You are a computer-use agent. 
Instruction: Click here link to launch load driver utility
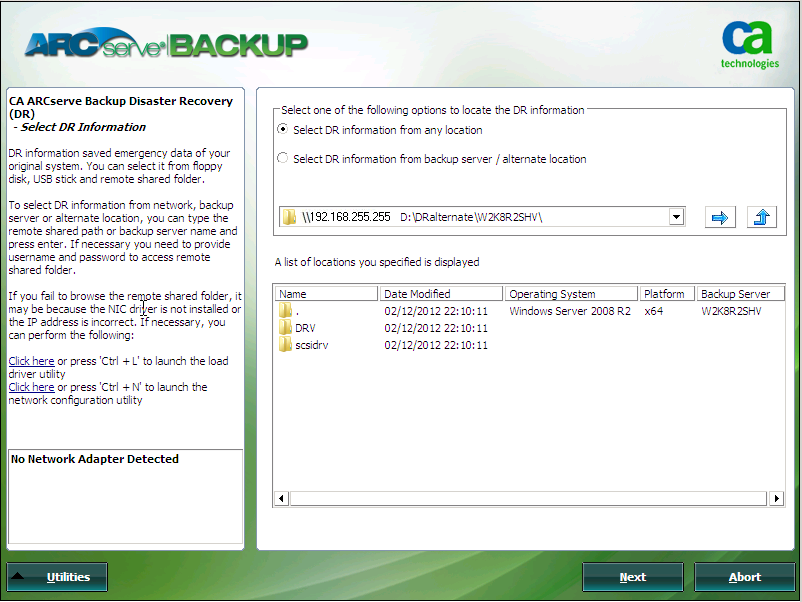coord(31,361)
